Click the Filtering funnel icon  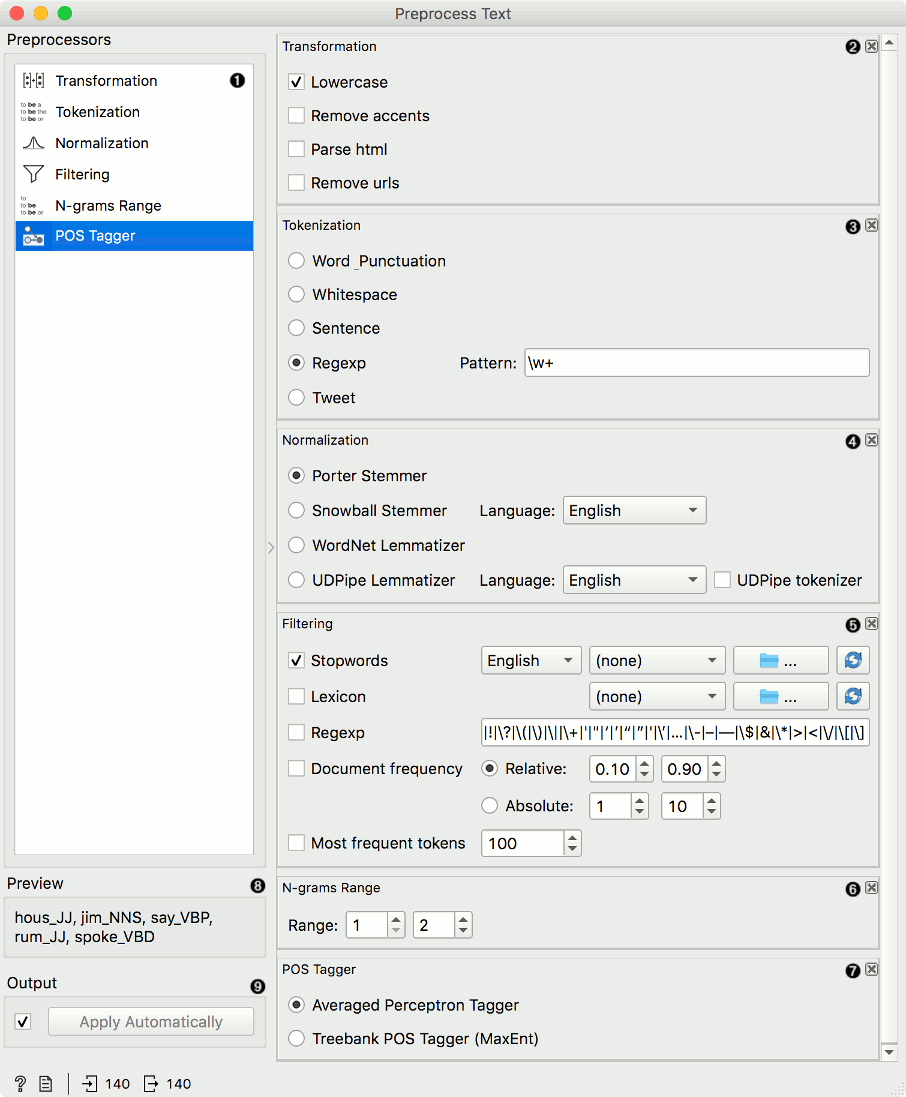[33, 175]
